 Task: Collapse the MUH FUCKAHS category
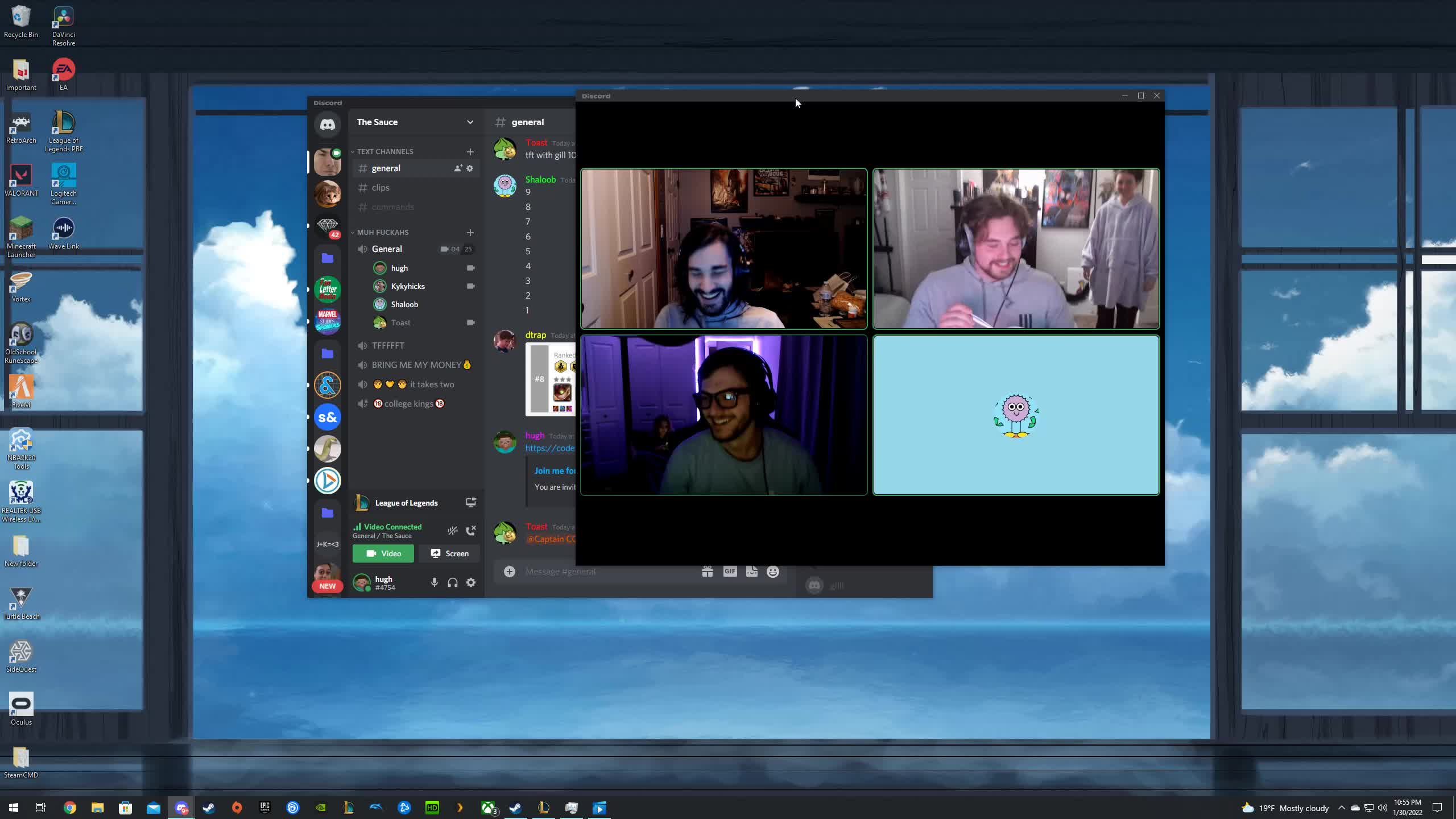[x=382, y=232]
